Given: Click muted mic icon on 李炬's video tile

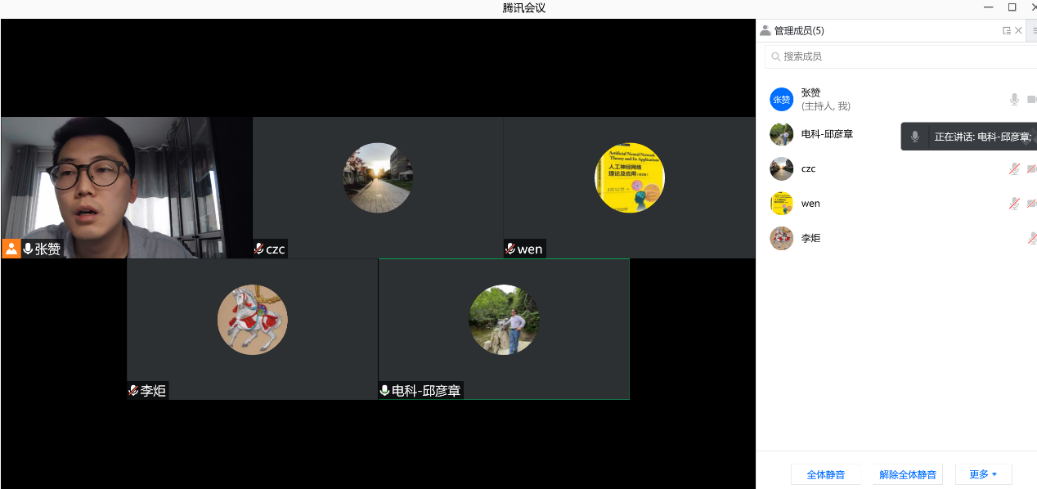Looking at the screenshot, I should [x=133, y=391].
